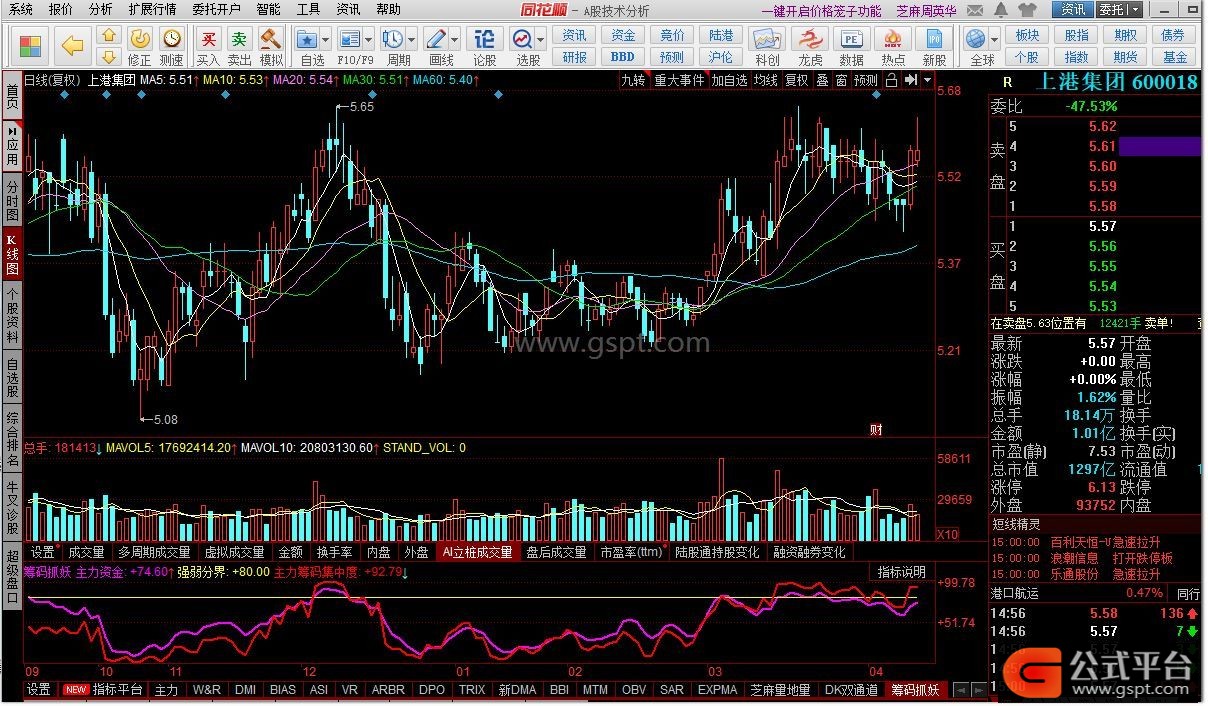Open the F10/F9 info icon
Image resolution: width=1208 pixels, height=706 pixels.
(x=349, y=39)
